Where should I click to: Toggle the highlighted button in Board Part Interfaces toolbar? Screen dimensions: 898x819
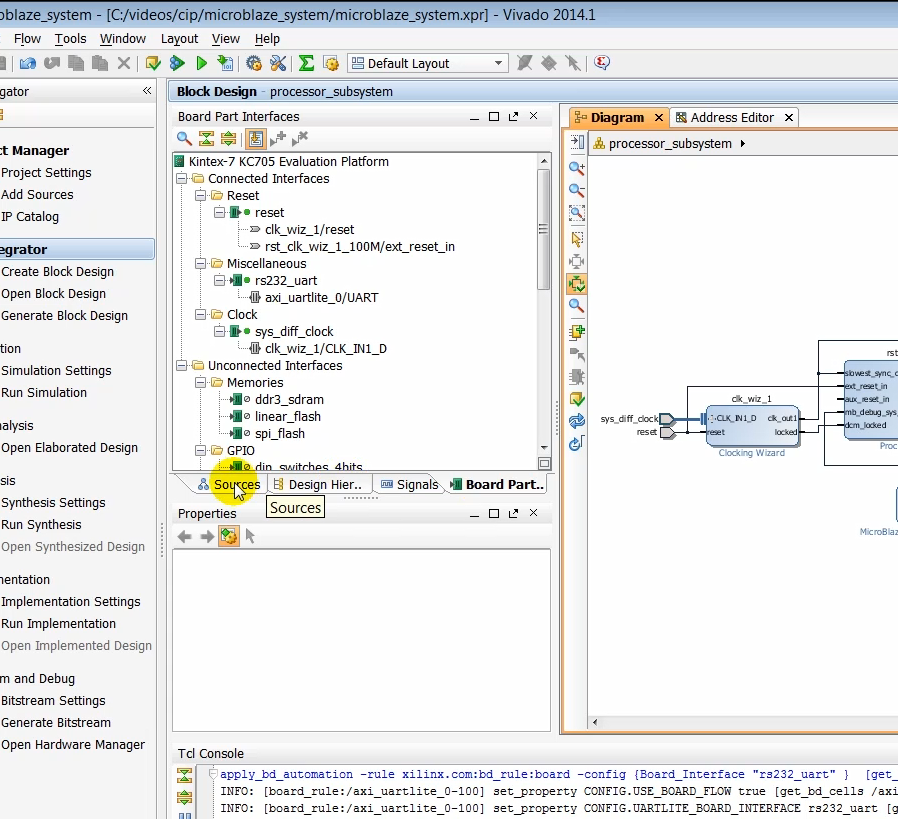coord(256,139)
